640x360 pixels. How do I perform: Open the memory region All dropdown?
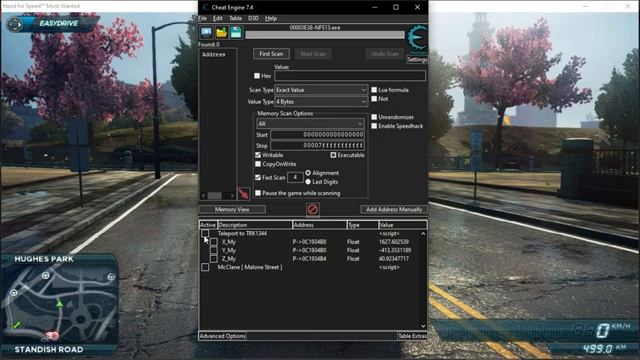[x=310, y=124]
